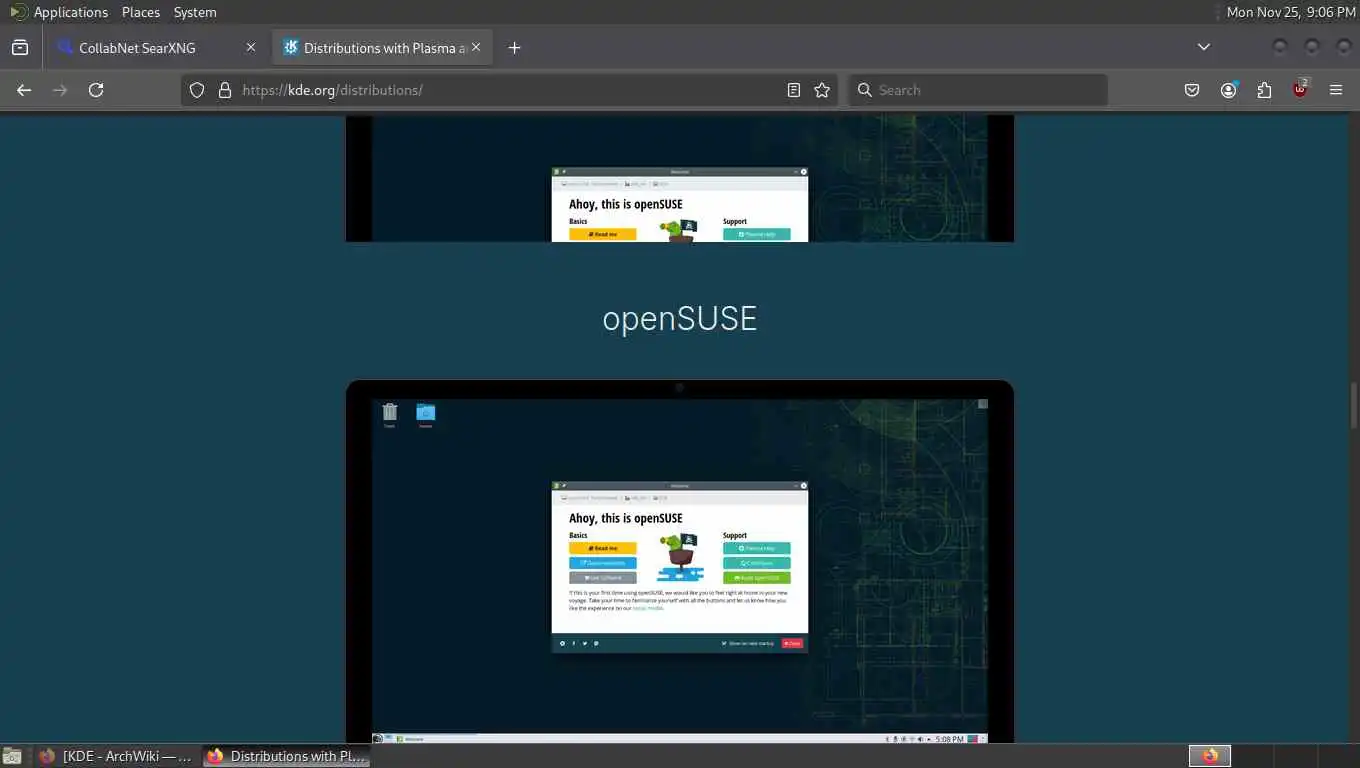The image size is (1360, 768).
Task: Reload the current kde.org page
Action: point(96,90)
